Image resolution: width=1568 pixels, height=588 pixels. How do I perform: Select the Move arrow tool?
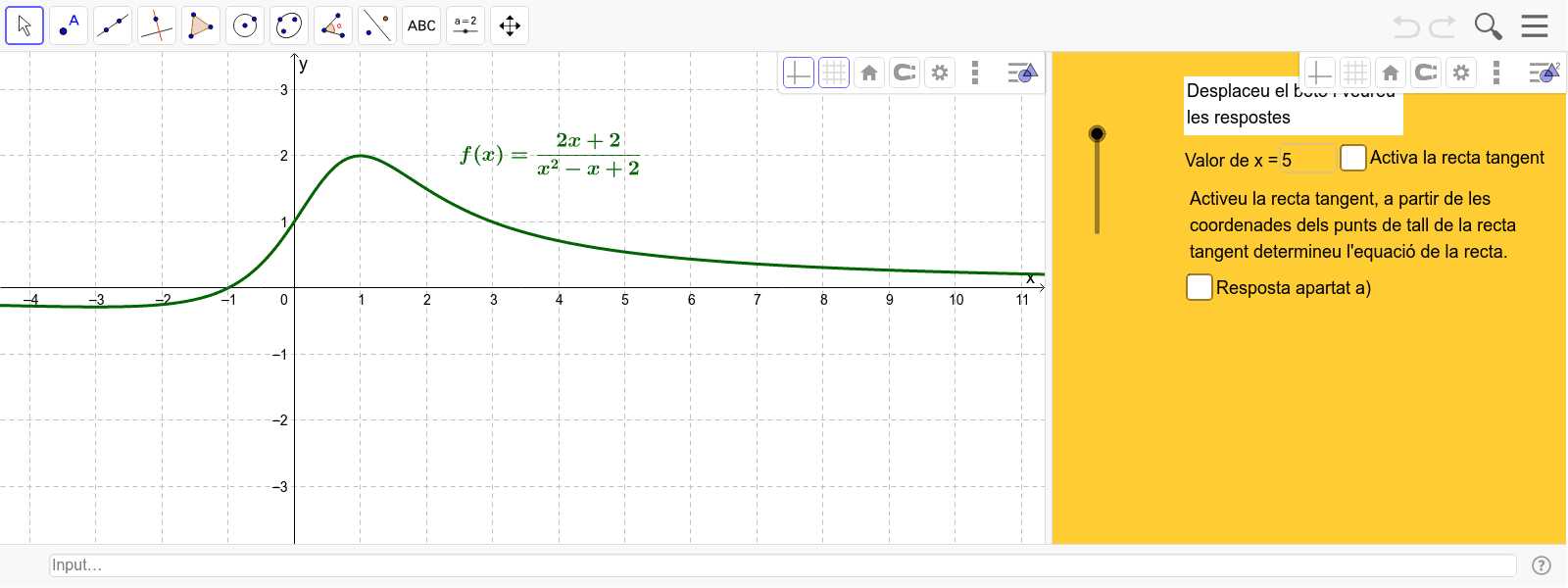pyautogui.click(x=24, y=25)
